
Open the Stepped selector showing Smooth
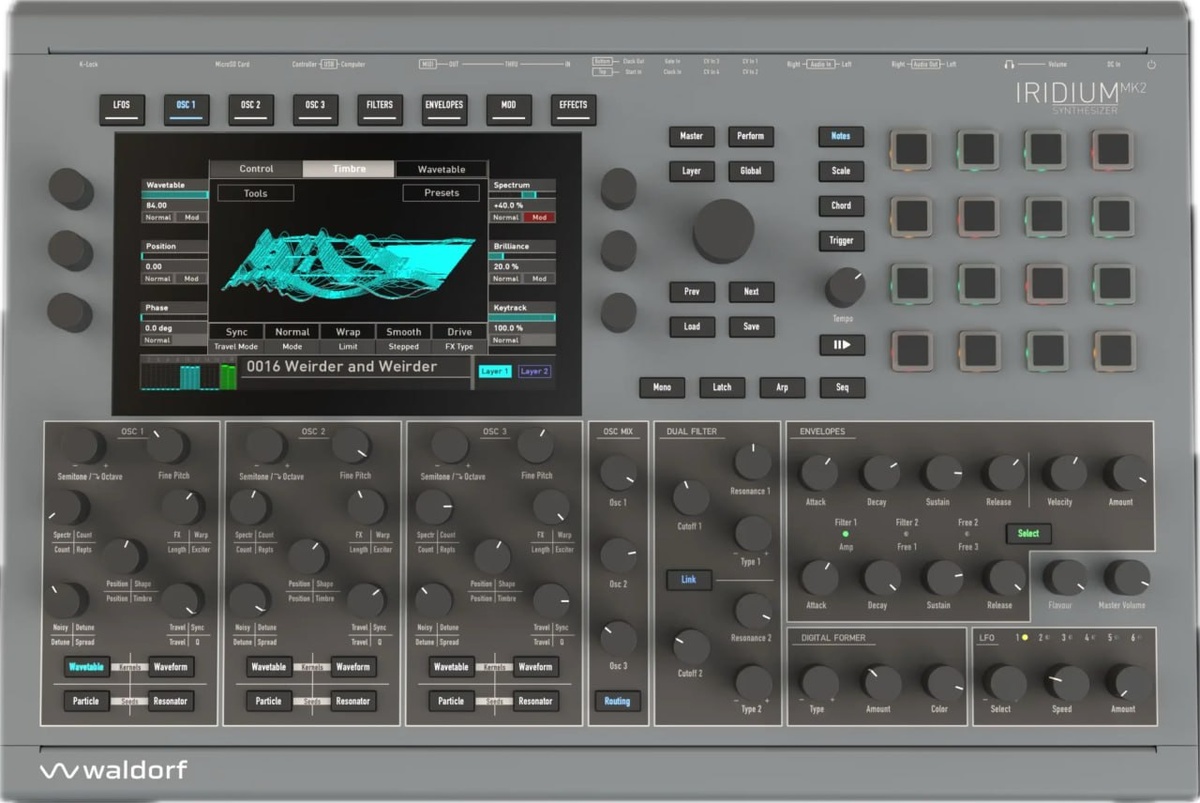coord(404,338)
